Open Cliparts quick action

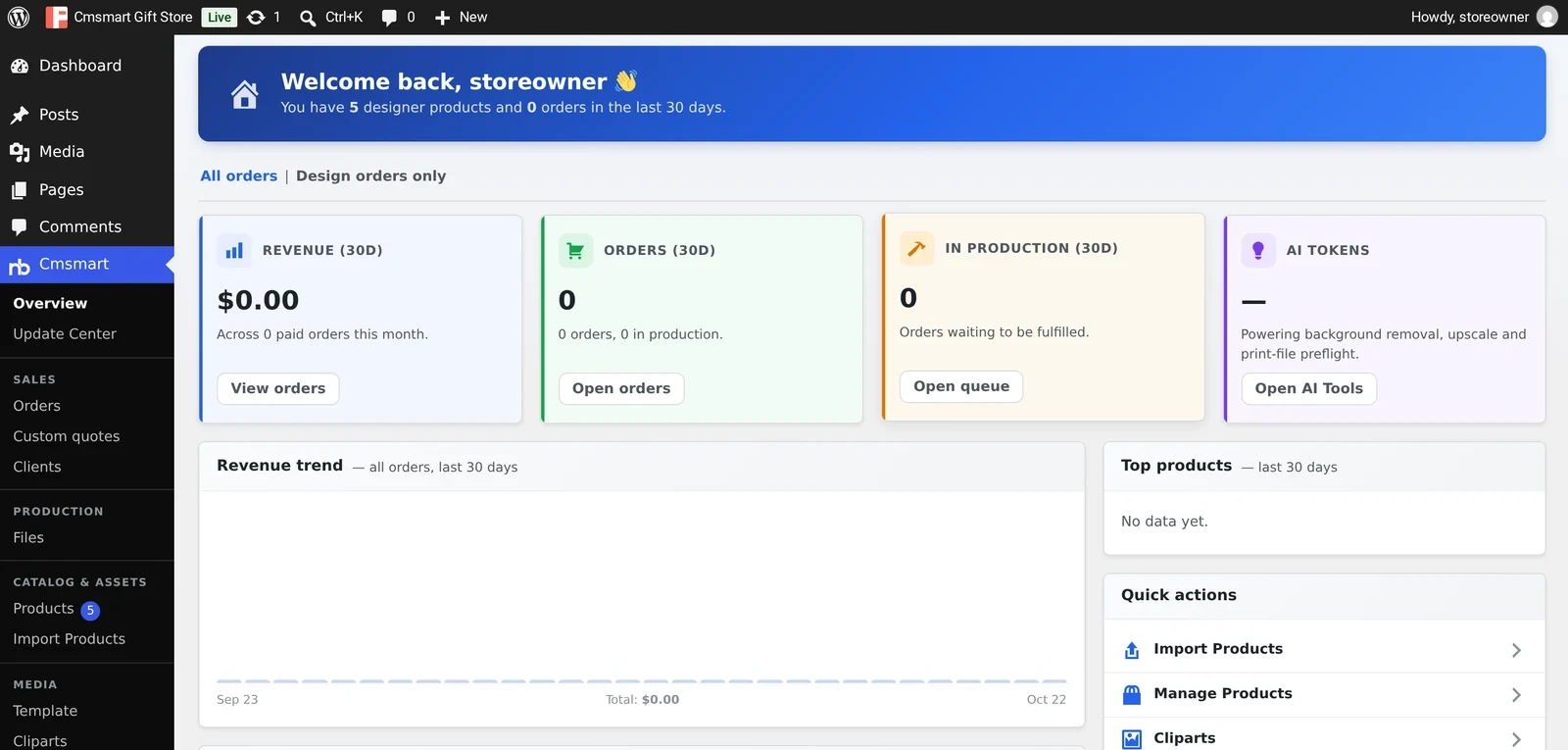[x=1324, y=736]
